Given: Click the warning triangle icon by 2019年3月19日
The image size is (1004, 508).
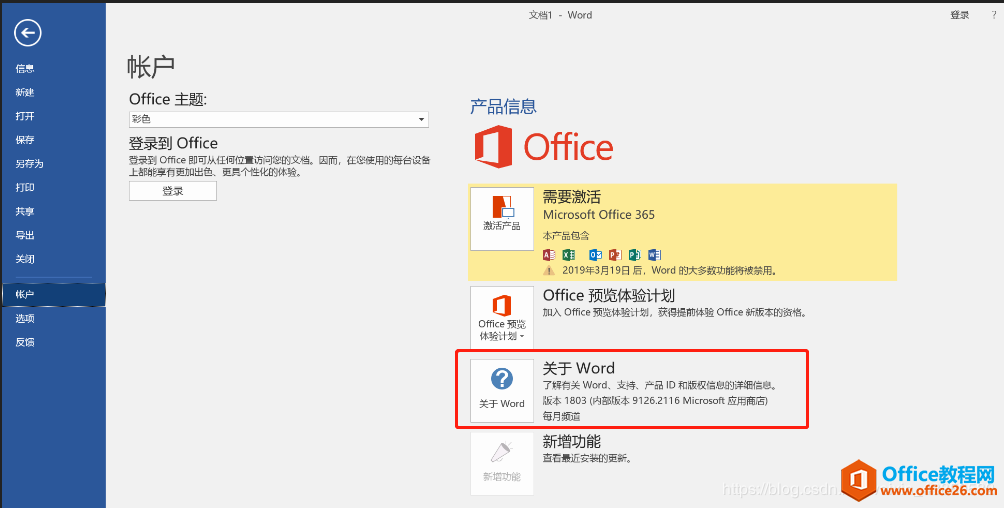Looking at the screenshot, I should coord(549,270).
